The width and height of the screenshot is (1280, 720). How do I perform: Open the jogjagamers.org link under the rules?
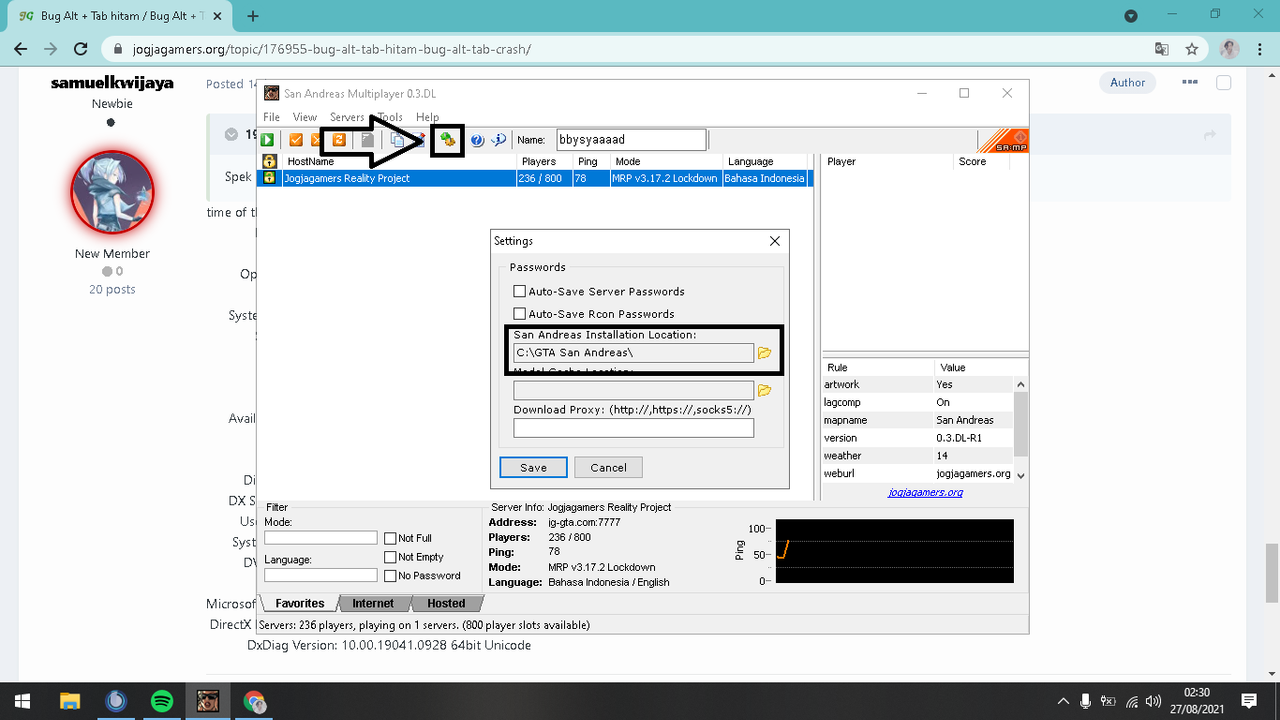[925, 492]
